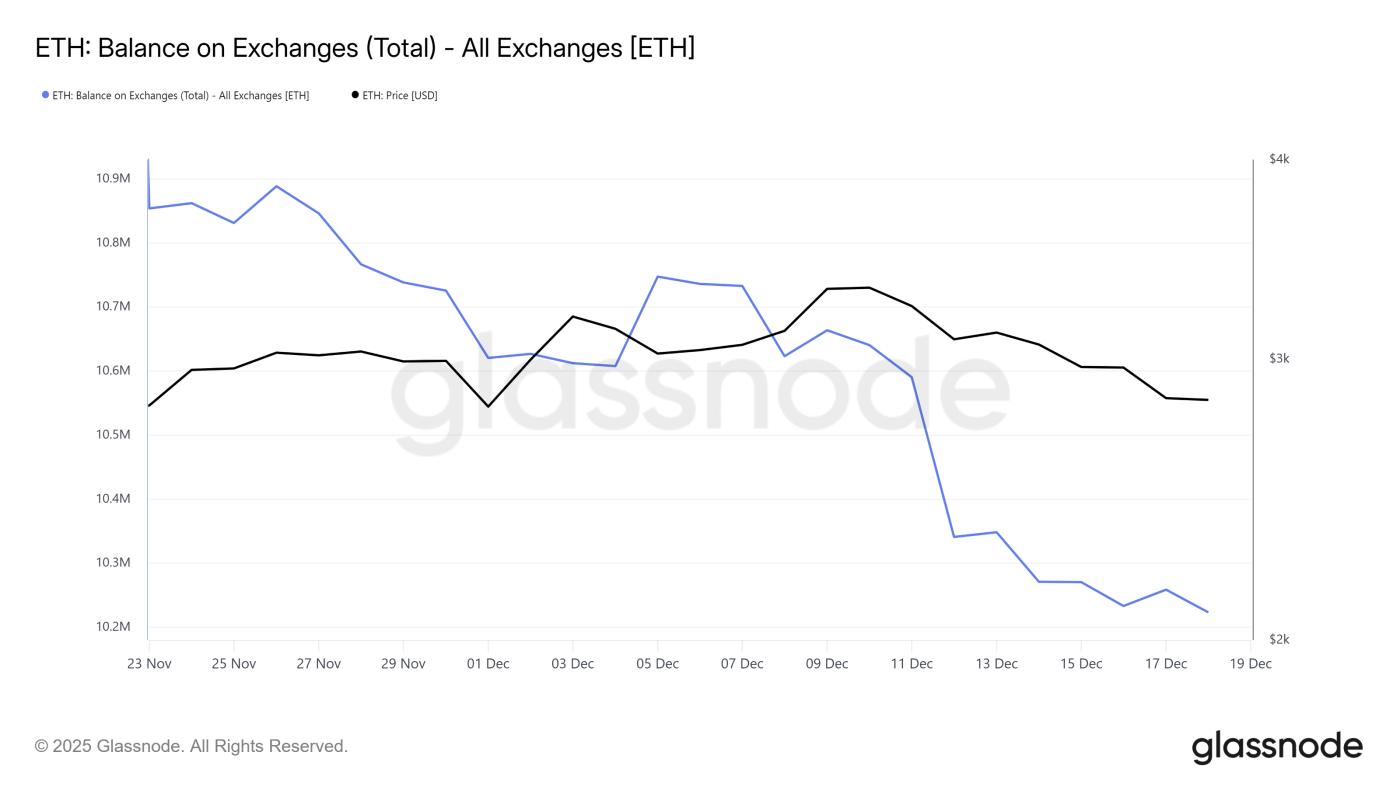Click the $4k right axis label

(x=1279, y=159)
